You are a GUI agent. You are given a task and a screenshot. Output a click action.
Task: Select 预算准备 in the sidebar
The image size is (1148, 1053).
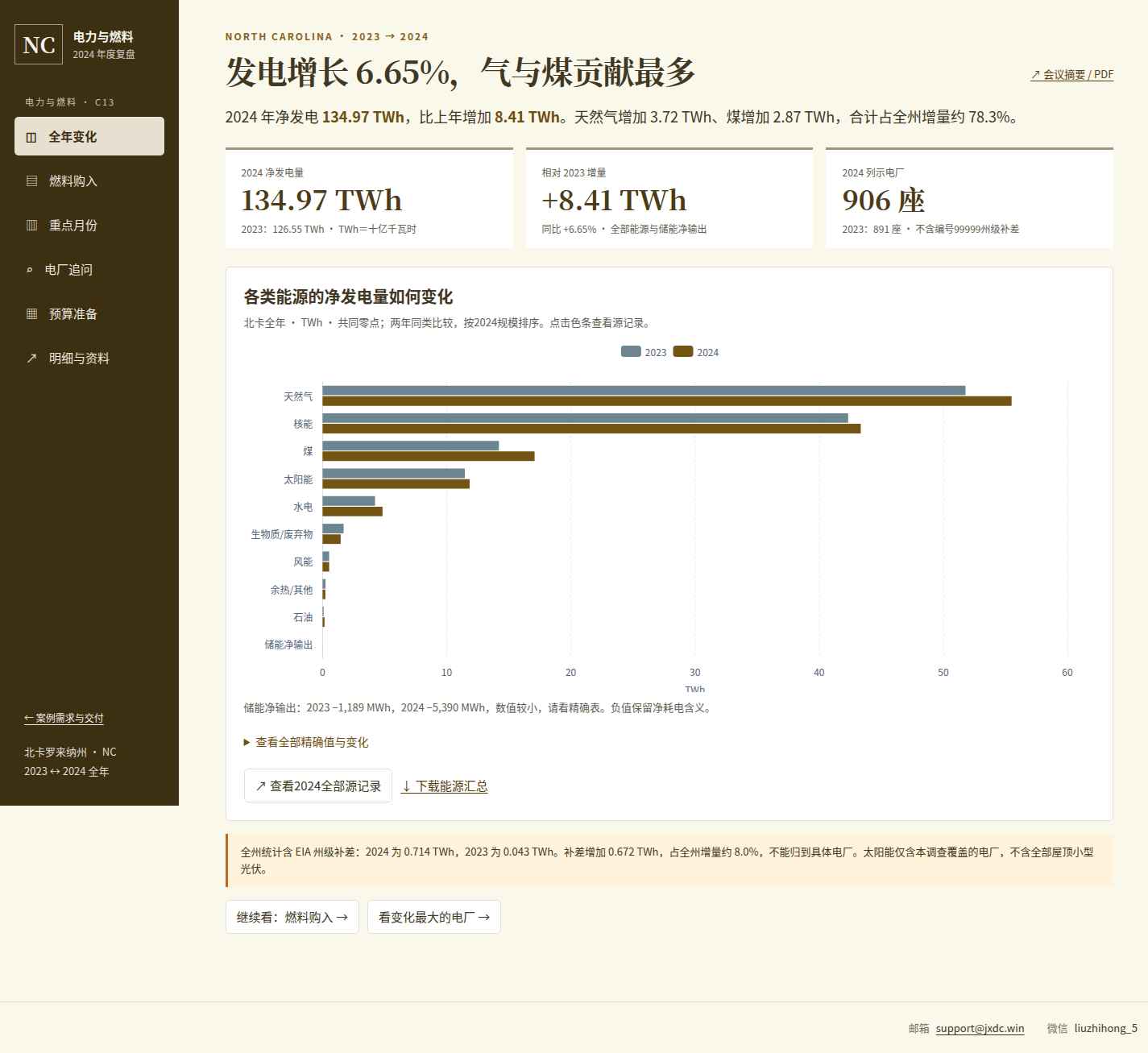pyautogui.click(x=89, y=313)
